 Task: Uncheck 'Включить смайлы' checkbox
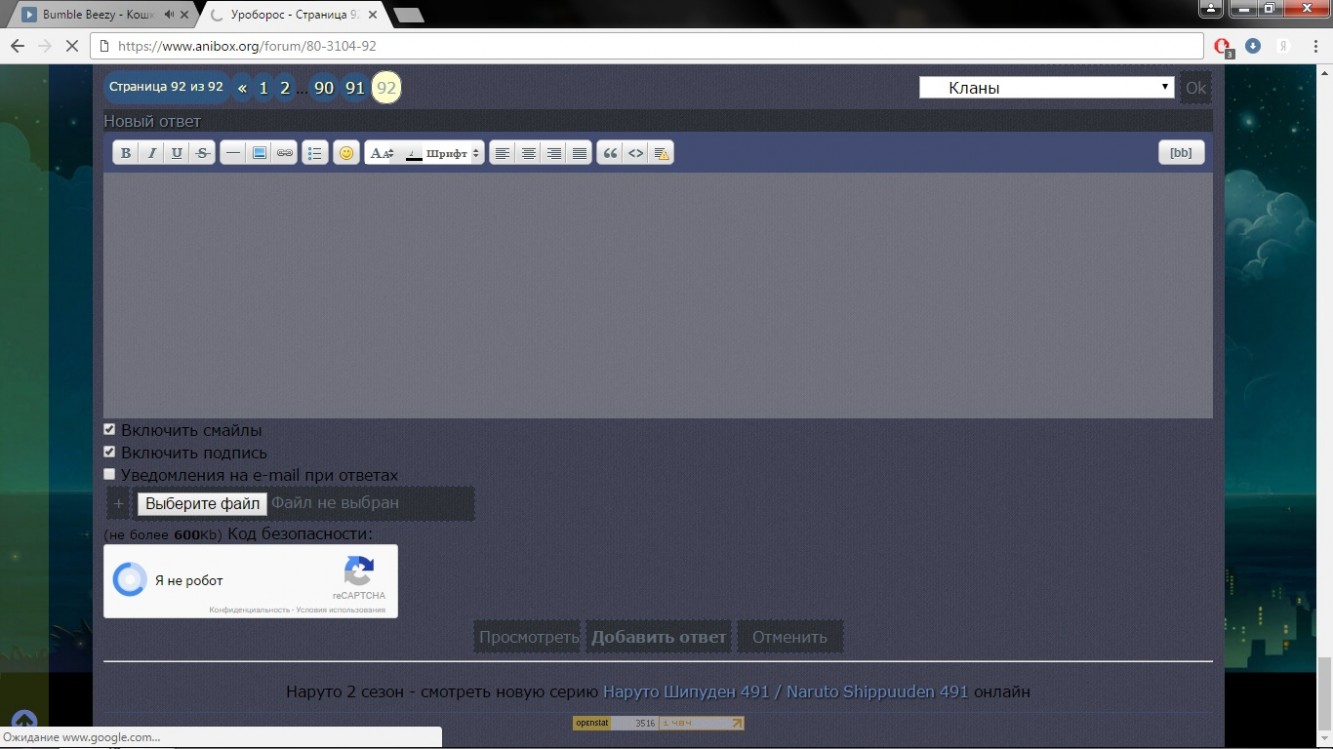coord(110,429)
